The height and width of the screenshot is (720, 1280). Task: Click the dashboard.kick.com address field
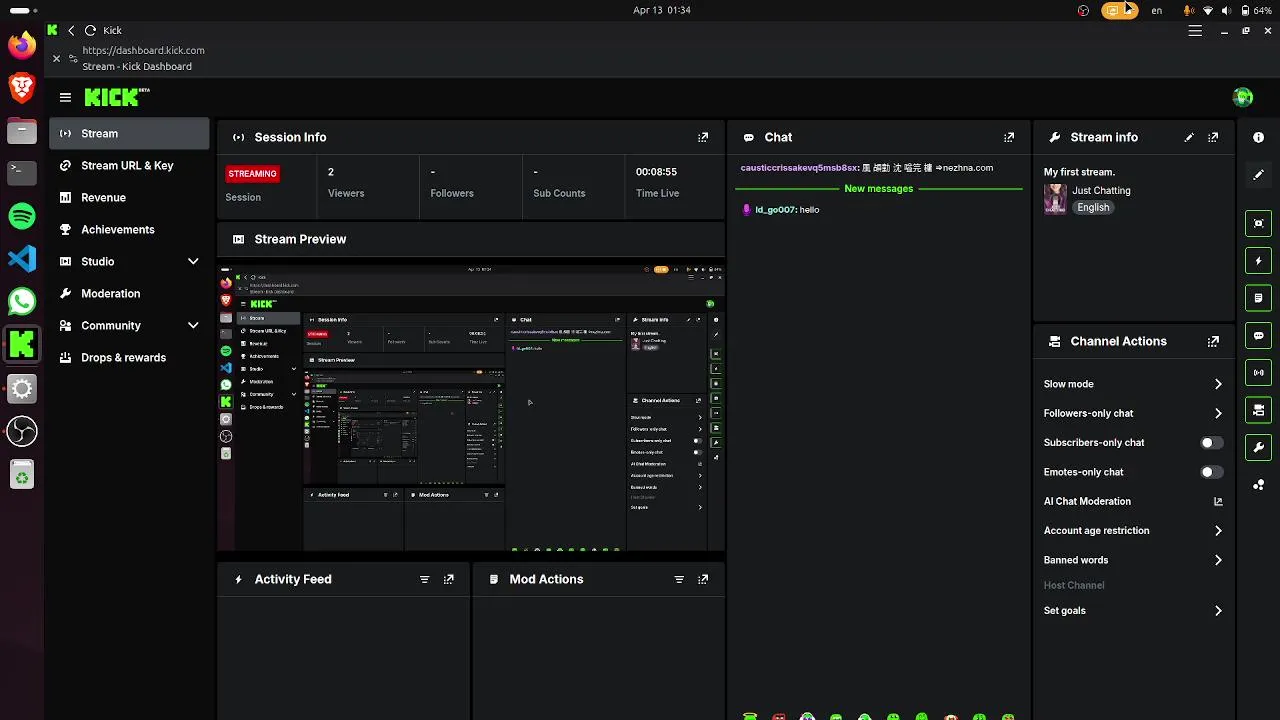144,50
